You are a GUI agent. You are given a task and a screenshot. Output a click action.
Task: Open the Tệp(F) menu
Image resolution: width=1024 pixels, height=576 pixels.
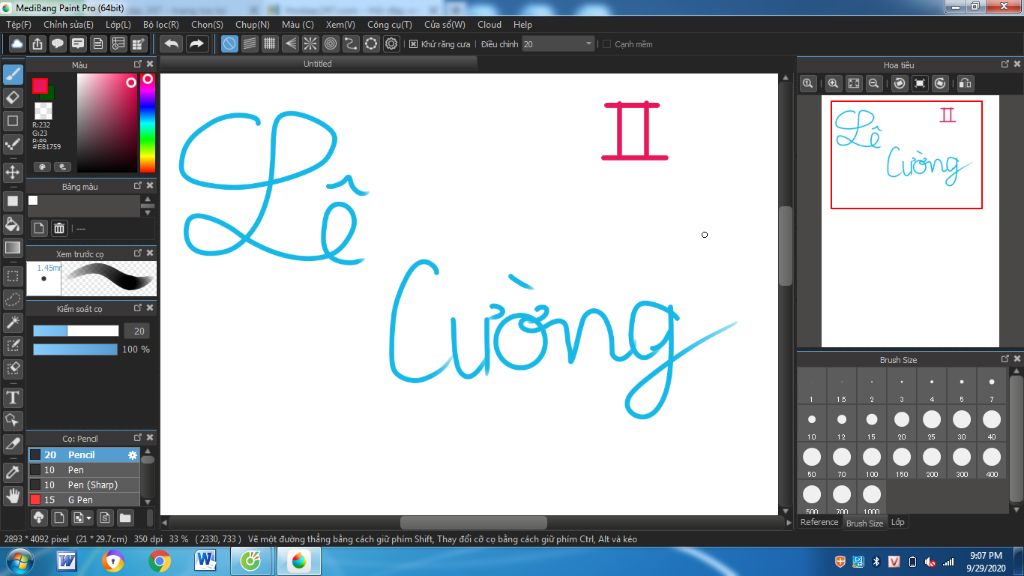(x=18, y=24)
